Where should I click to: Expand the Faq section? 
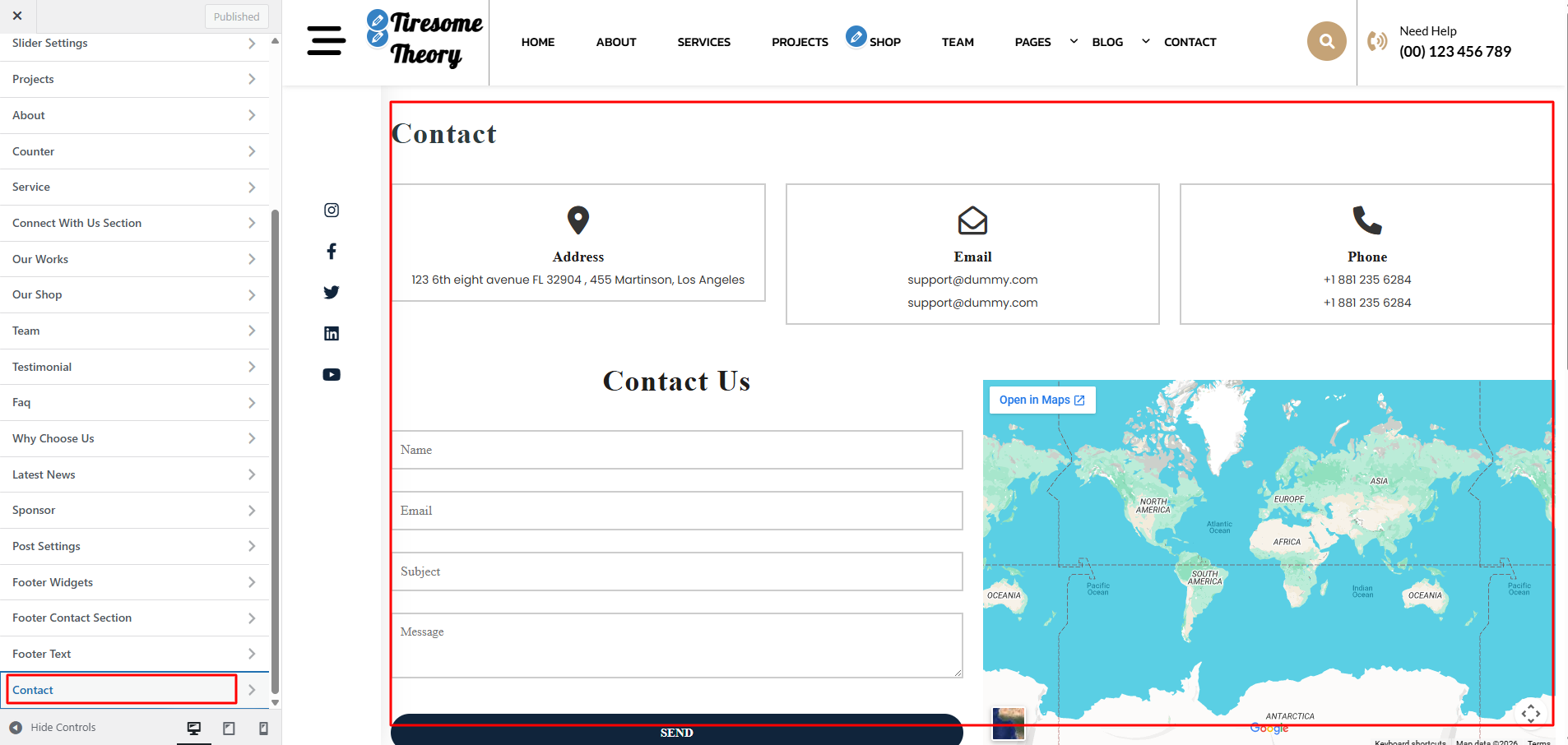[x=135, y=402]
